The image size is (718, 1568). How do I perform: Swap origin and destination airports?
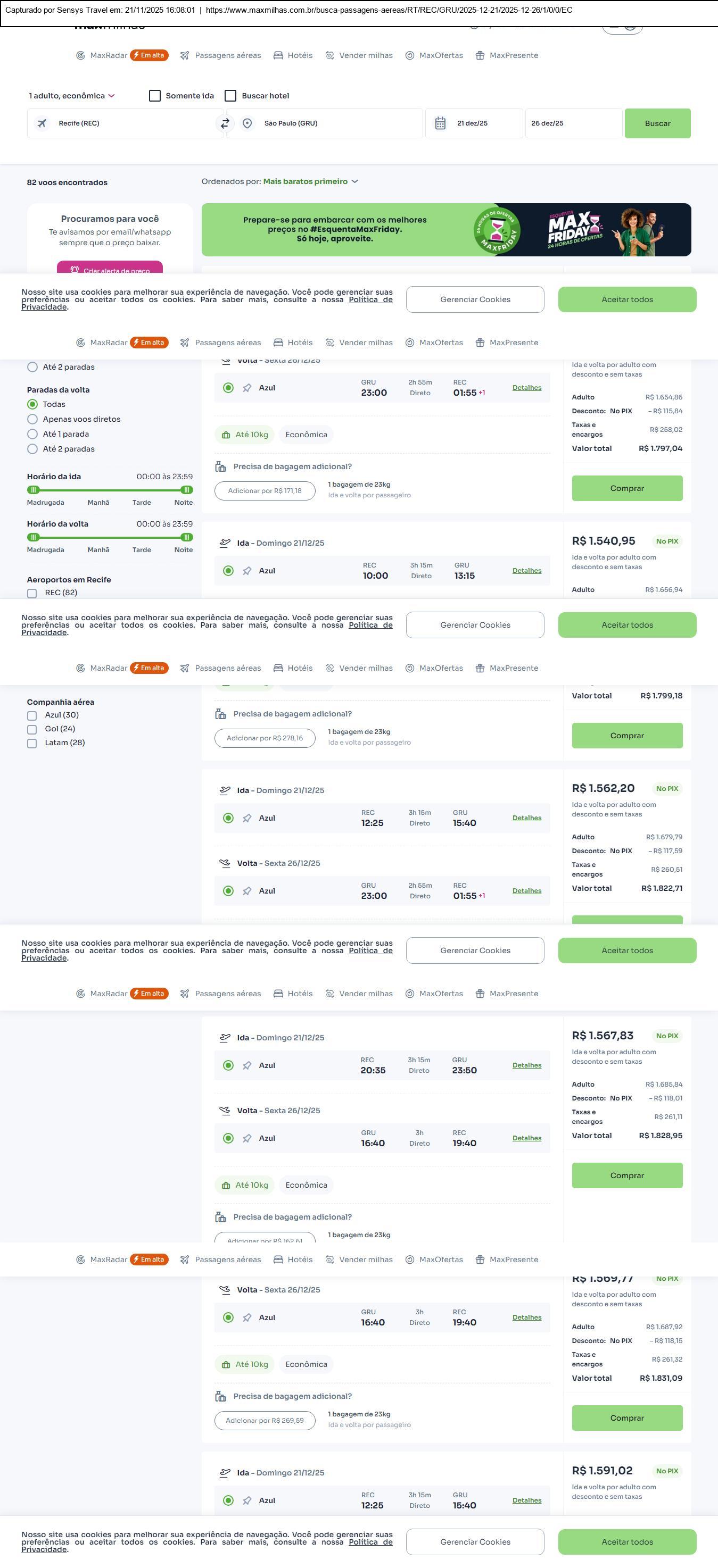[225, 123]
